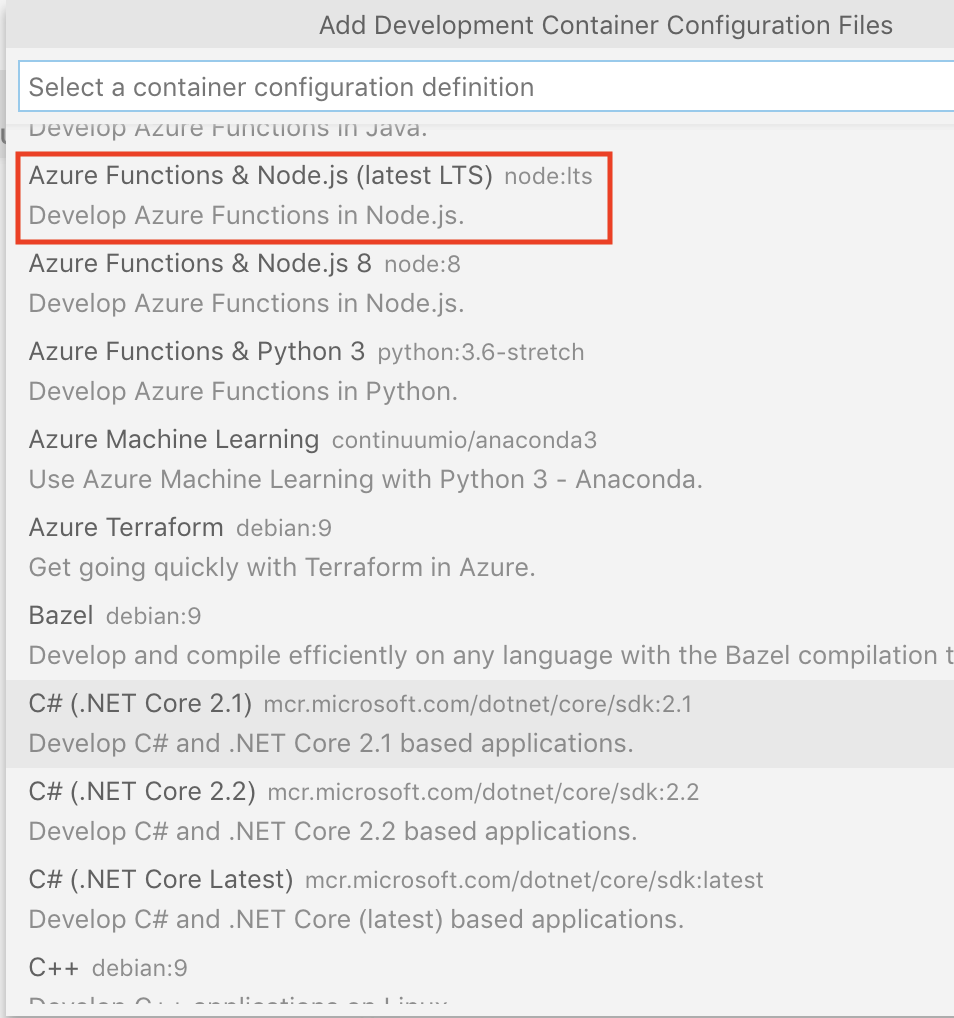Choose the Azure Functions & Node.js 8 definition
The width and height of the screenshot is (954, 1018).
[200, 265]
